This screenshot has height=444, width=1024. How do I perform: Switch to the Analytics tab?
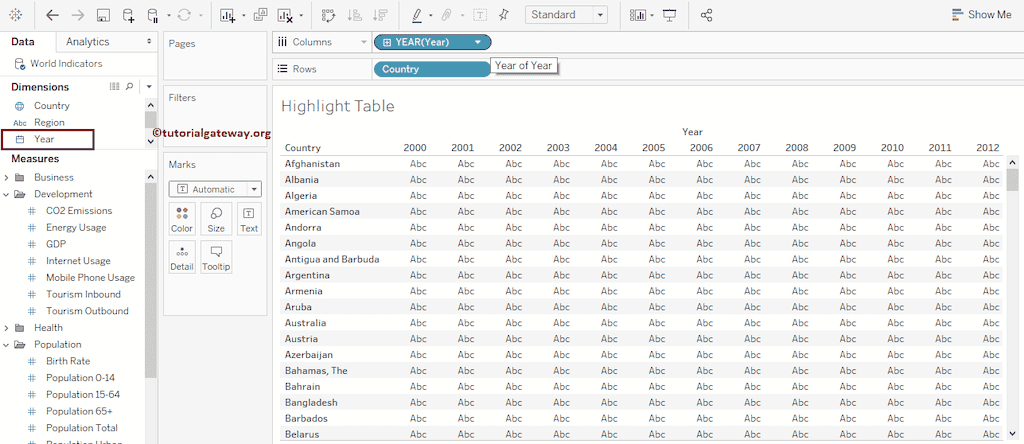[88, 42]
